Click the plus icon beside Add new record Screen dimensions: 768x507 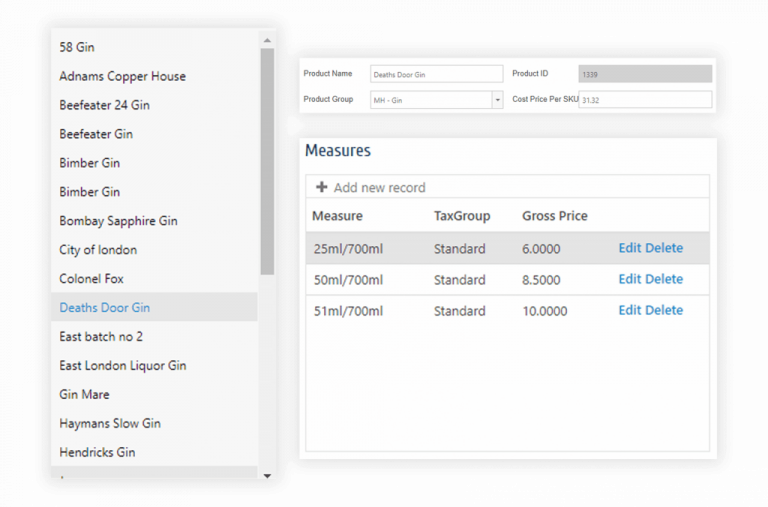click(321, 187)
